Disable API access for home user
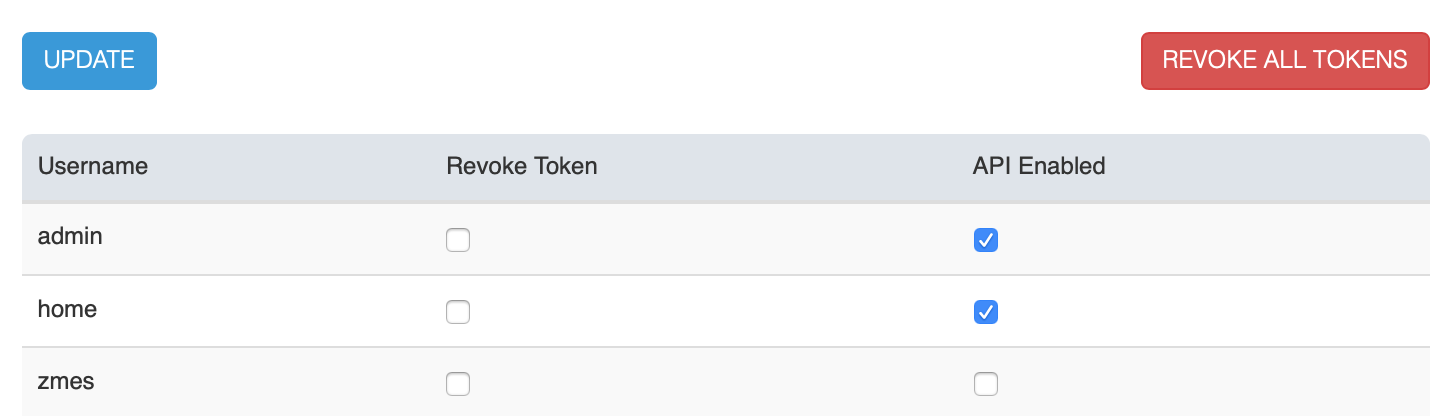The image size is (1452, 416). 986,312
